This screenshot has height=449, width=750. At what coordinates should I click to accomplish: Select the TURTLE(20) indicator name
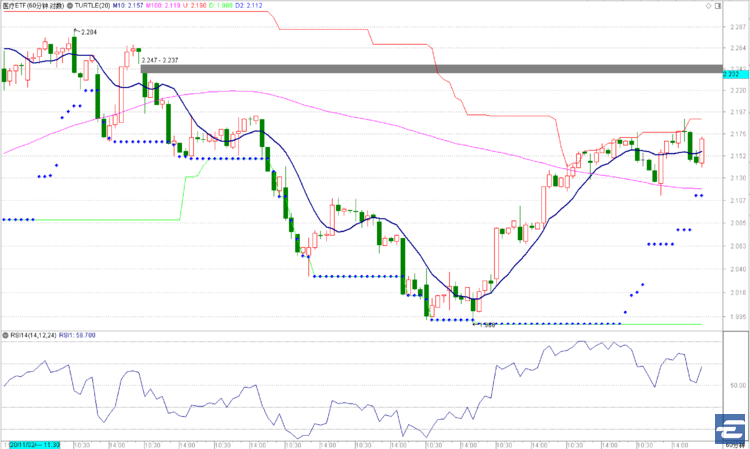pos(92,6)
